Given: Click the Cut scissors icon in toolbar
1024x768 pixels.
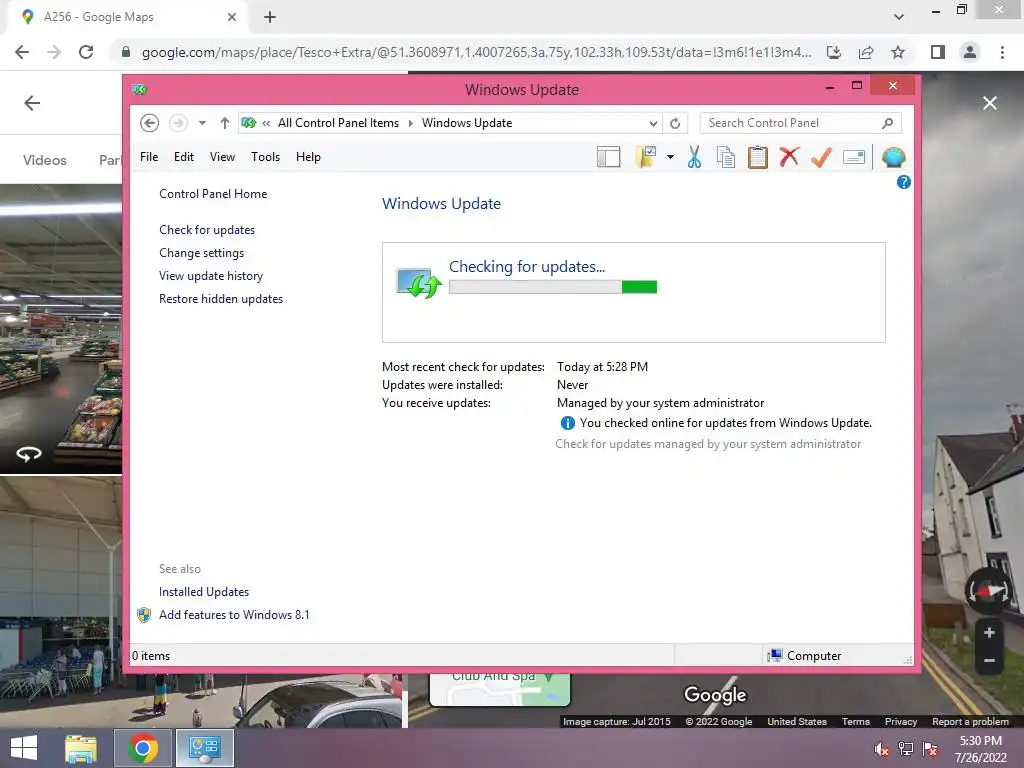Looking at the screenshot, I should 694,157.
